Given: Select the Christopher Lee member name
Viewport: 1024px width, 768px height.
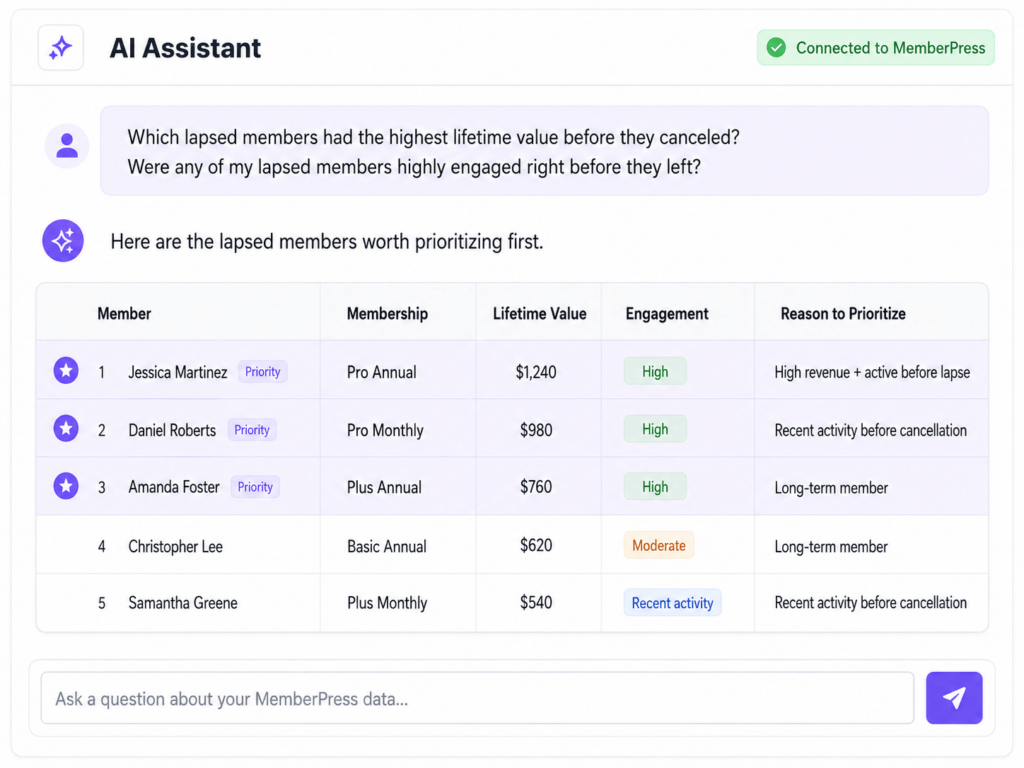Looking at the screenshot, I should (176, 546).
